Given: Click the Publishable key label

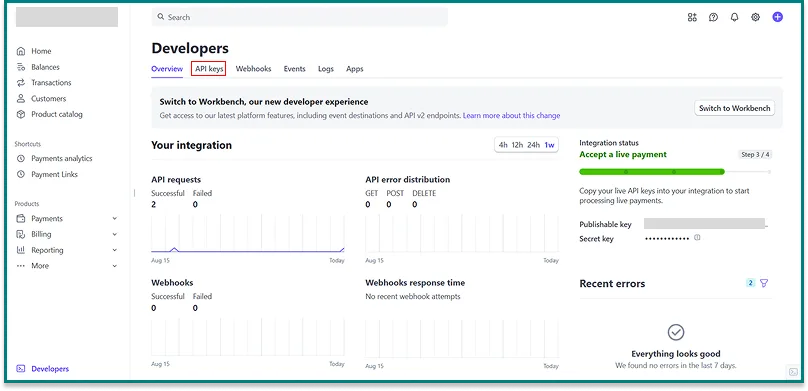Looking at the screenshot, I should (x=605, y=225).
